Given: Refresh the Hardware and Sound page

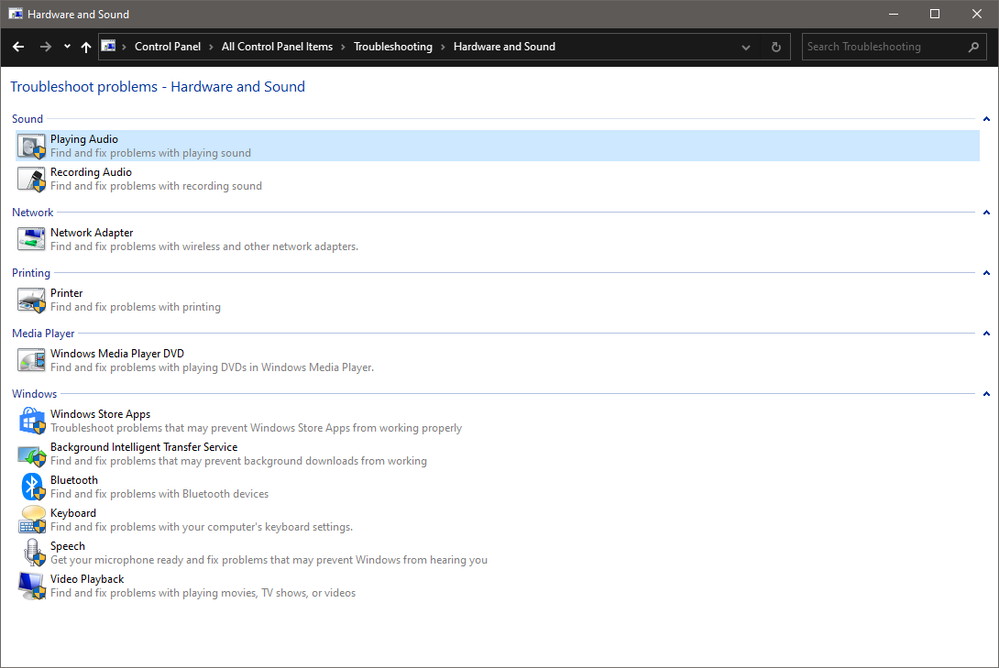Looking at the screenshot, I should click(775, 47).
